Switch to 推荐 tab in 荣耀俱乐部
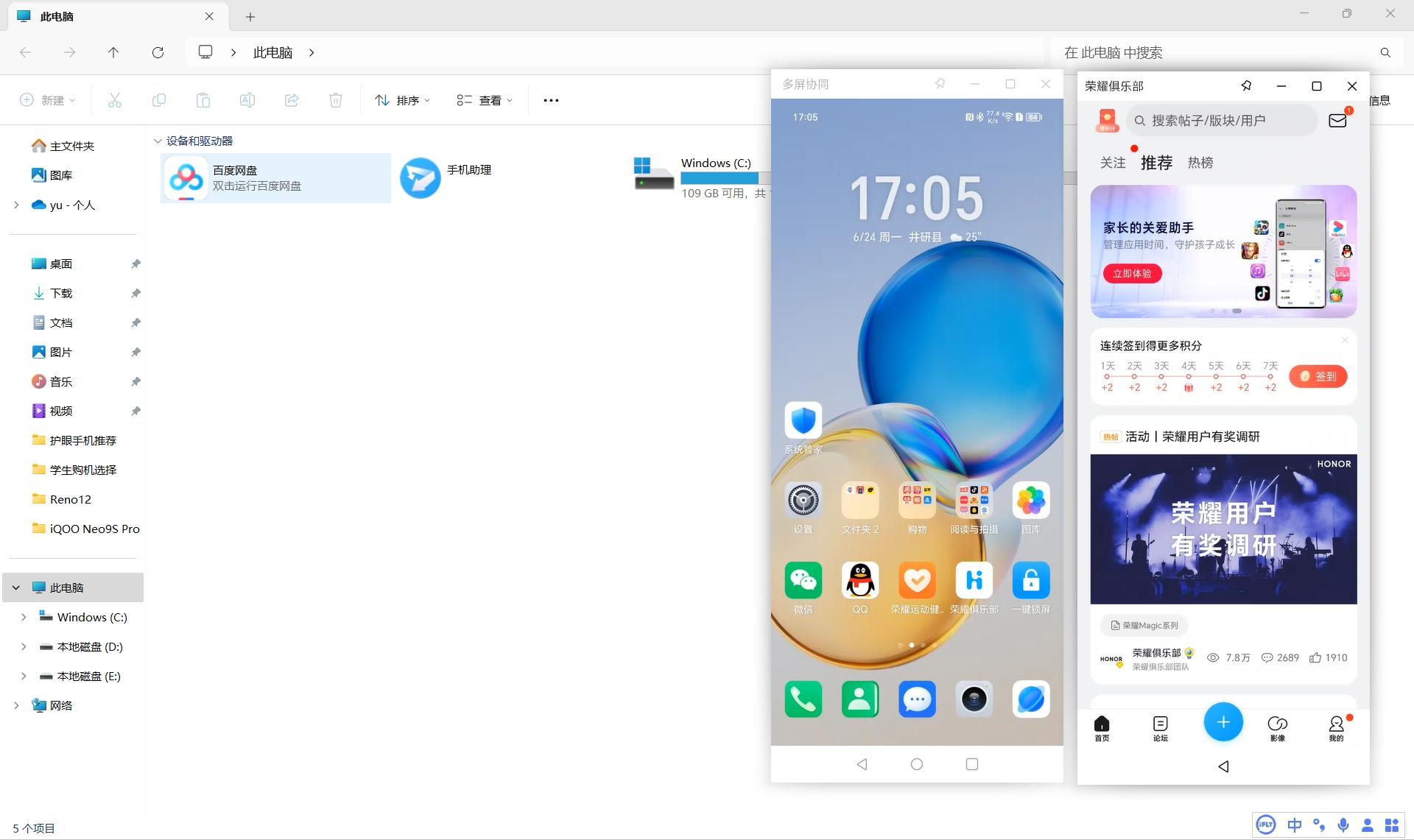 click(x=1156, y=163)
